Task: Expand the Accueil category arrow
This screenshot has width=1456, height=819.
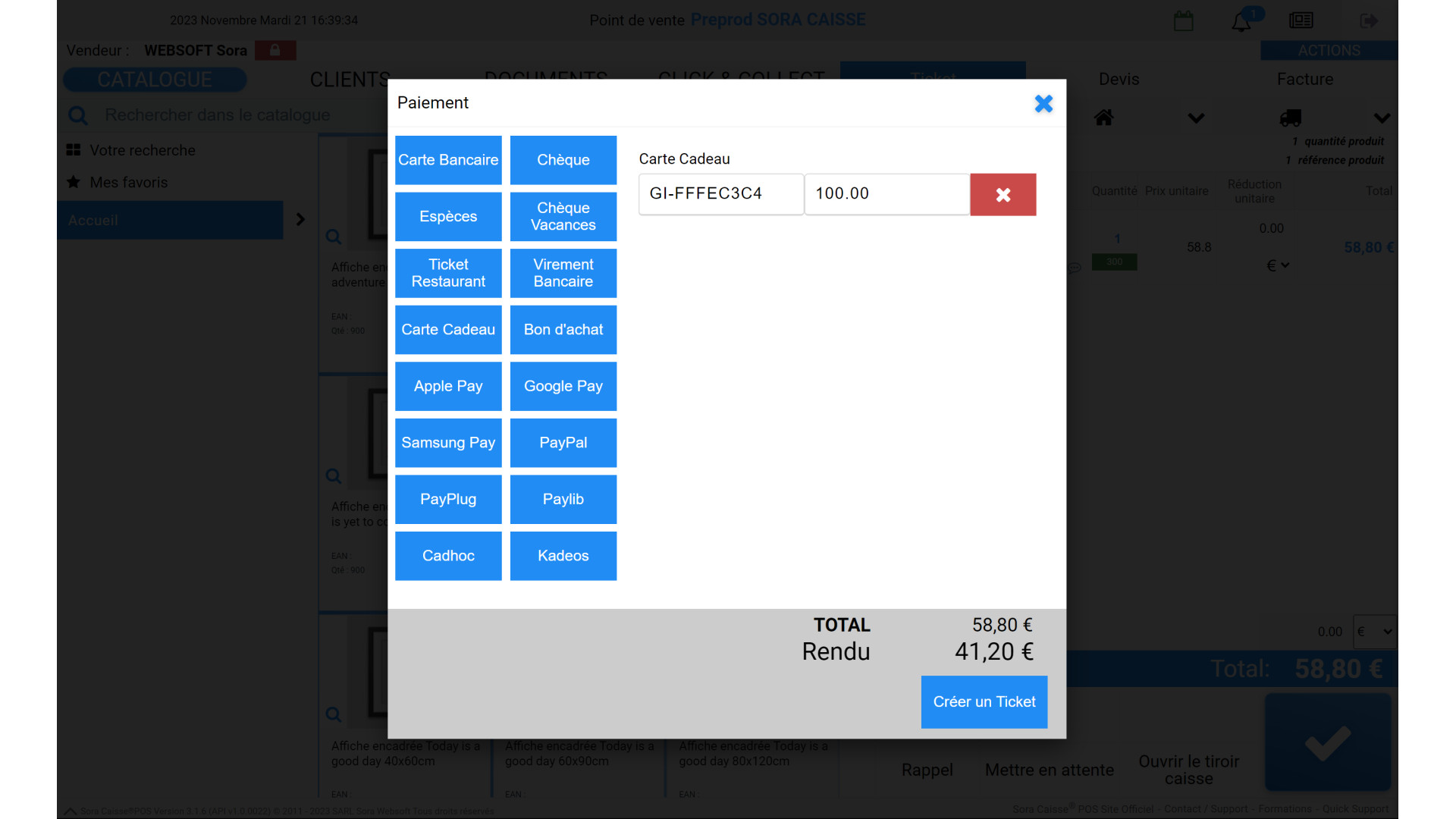Action: [300, 220]
